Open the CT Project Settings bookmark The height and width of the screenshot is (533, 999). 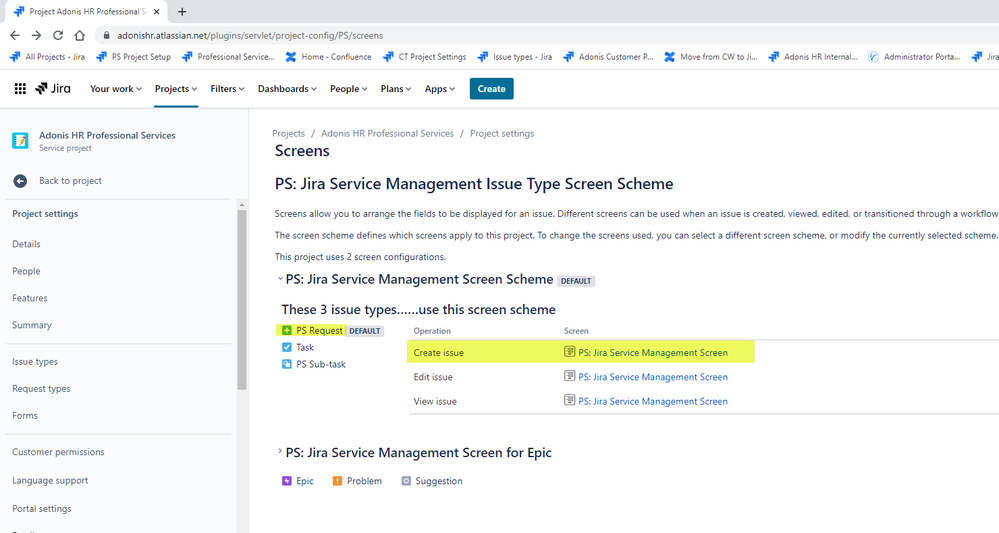[425, 57]
